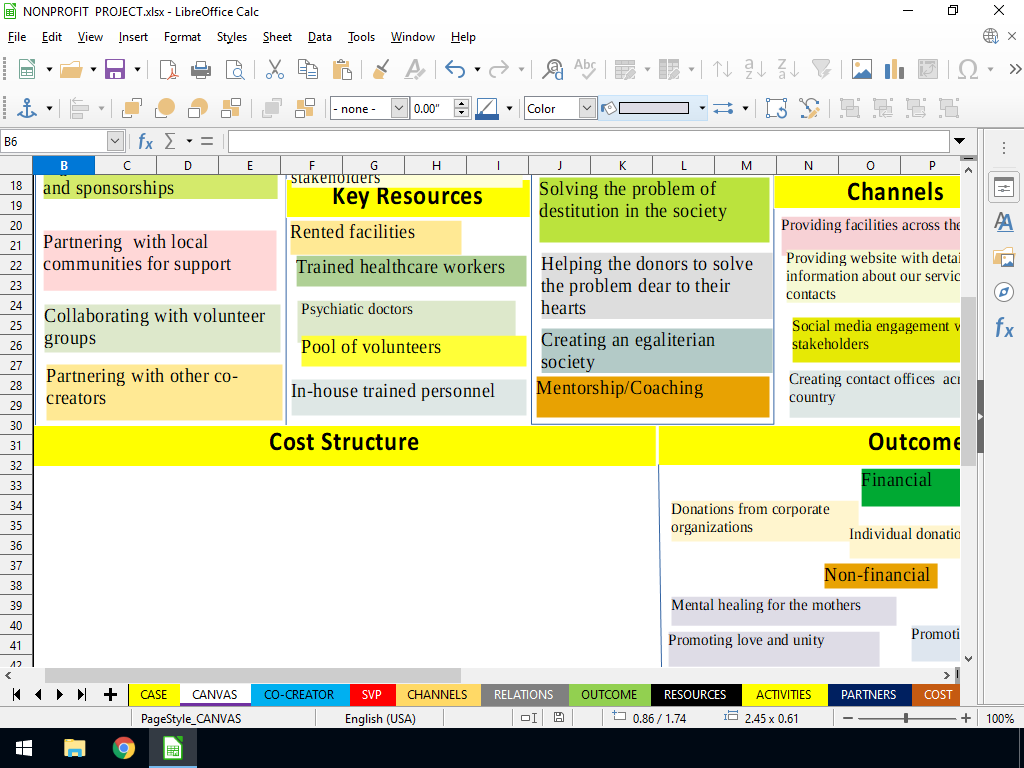Viewport: 1024px width, 768px height.
Task: Toggle the Points edit mode icon
Action: tap(809, 108)
